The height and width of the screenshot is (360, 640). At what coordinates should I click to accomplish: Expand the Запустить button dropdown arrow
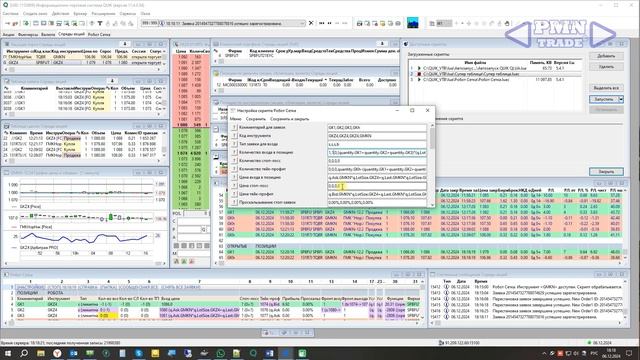point(621,99)
